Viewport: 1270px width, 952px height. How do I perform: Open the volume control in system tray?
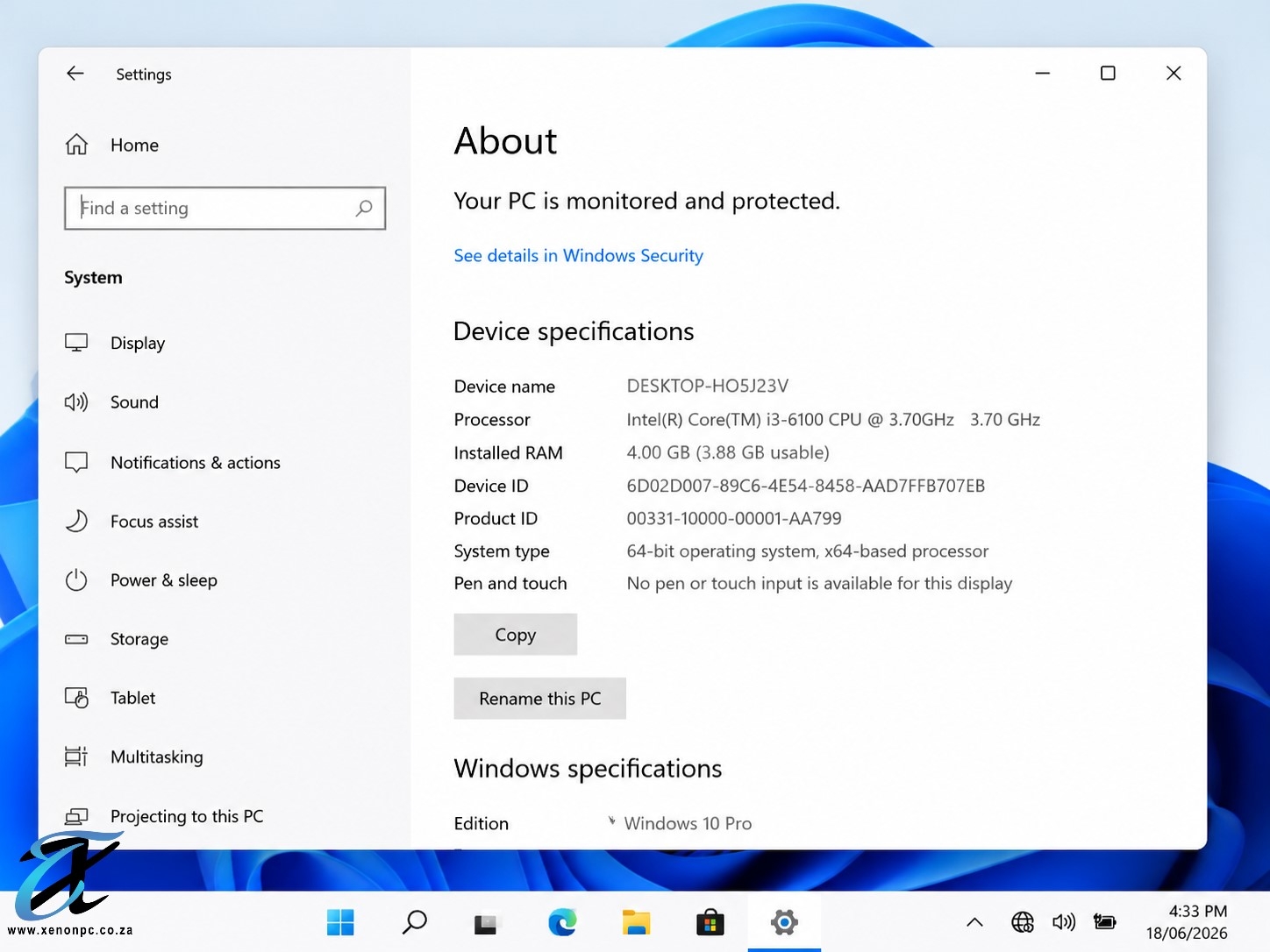pos(1064,922)
